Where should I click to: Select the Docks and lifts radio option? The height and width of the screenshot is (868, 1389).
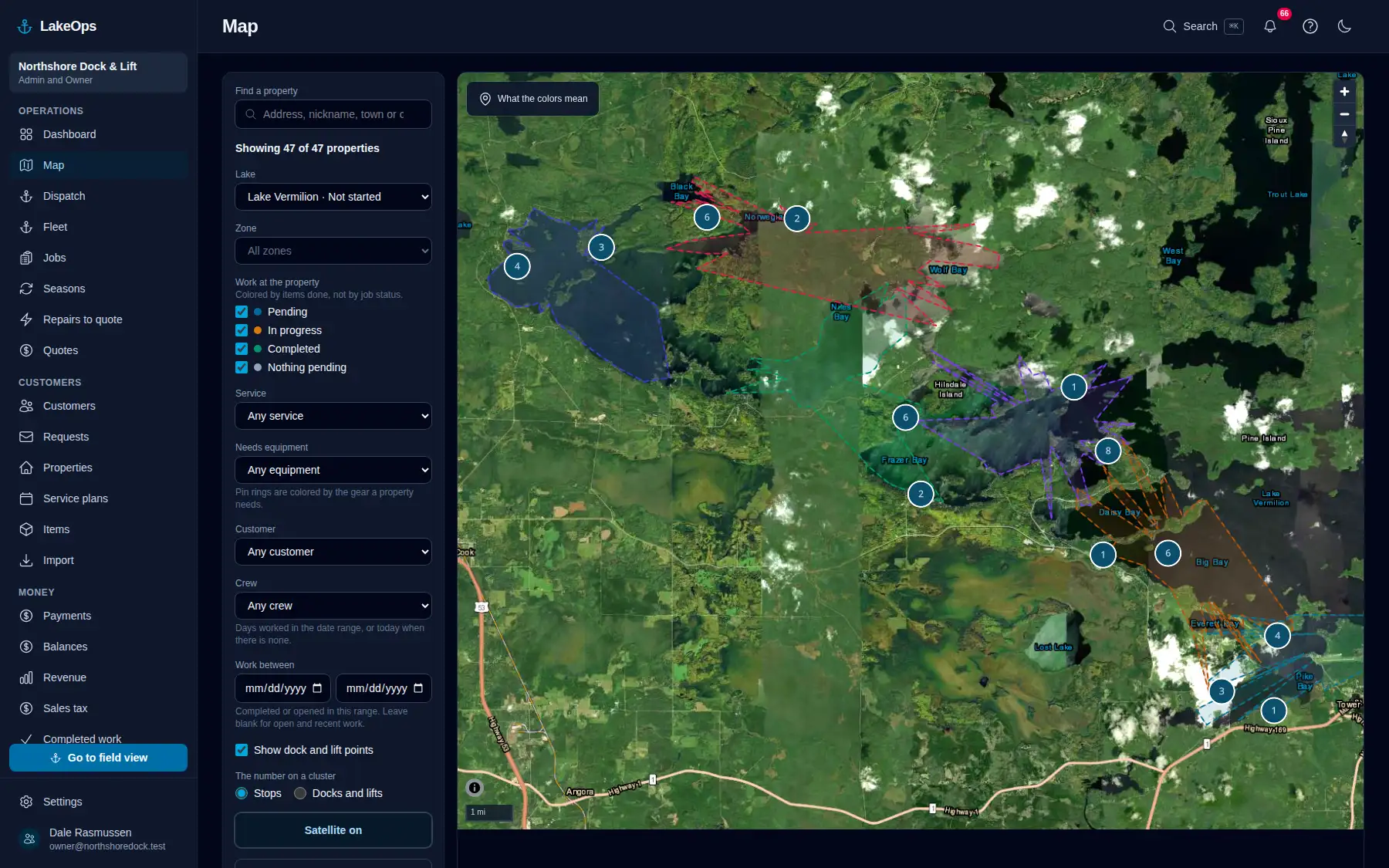tap(300, 793)
